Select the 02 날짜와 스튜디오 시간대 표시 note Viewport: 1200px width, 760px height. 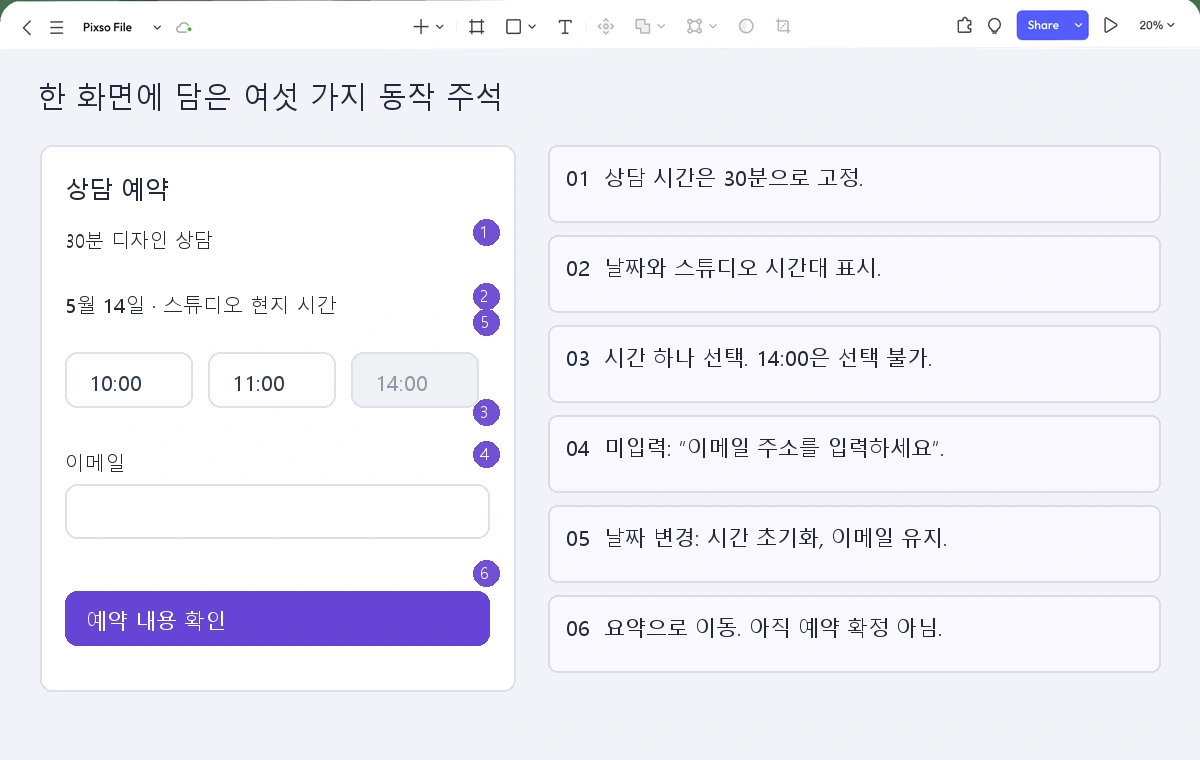(854, 274)
